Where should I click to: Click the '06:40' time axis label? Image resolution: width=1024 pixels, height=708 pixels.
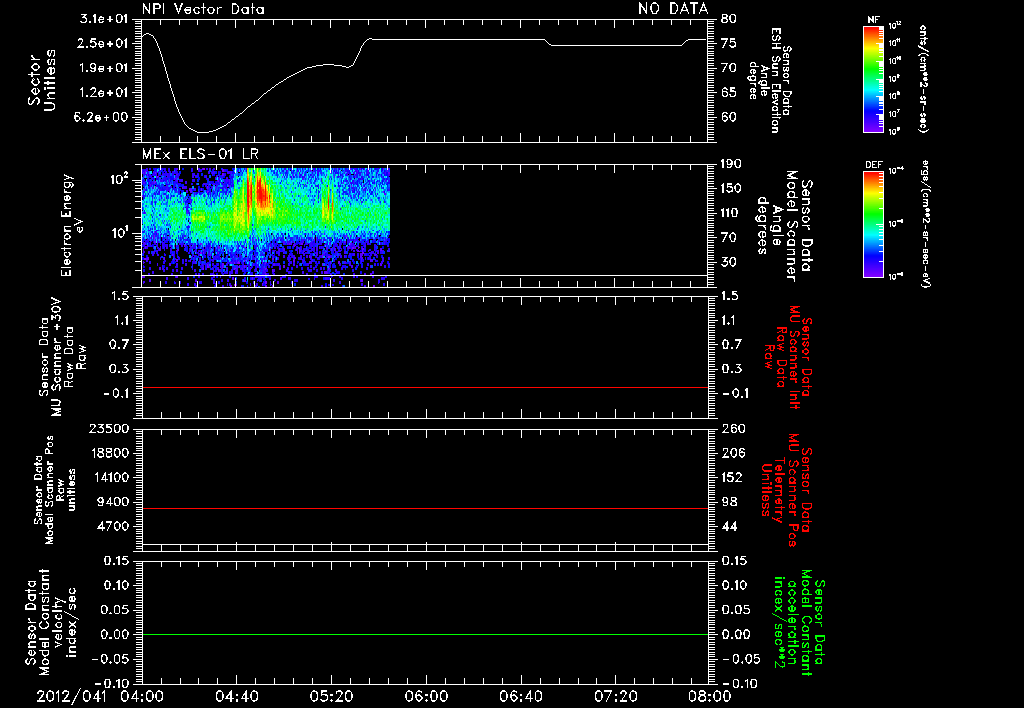click(520, 696)
